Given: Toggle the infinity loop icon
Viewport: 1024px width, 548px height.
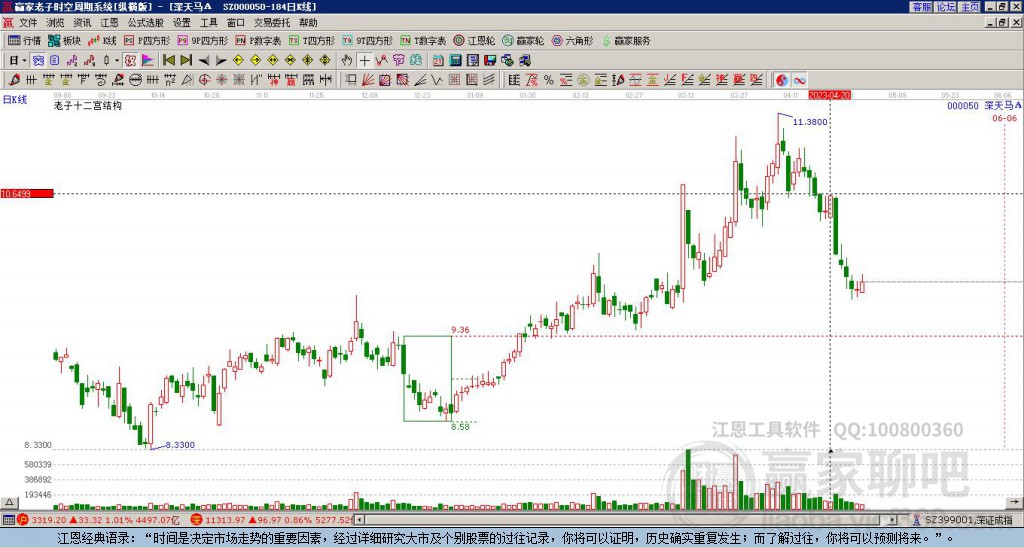Looking at the screenshot, I should [x=799, y=80].
